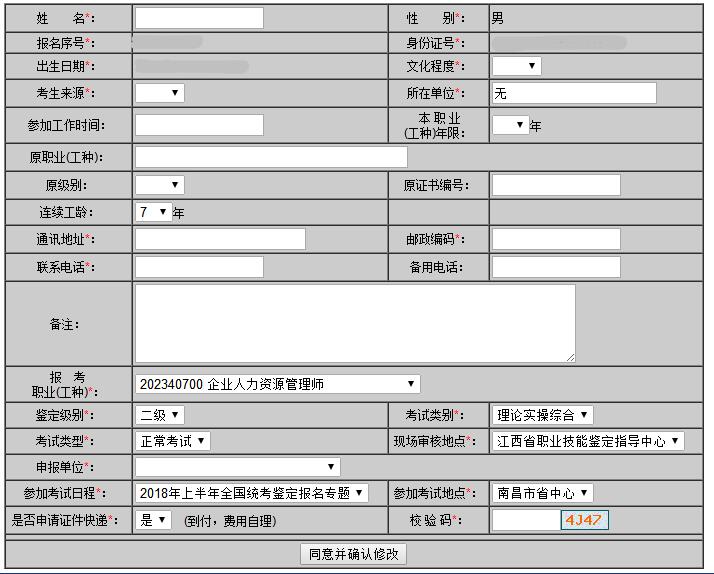The height and width of the screenshot is (574, 714).
Task: Click the 原证书编号 input field
Action: (x=556, y=185)
